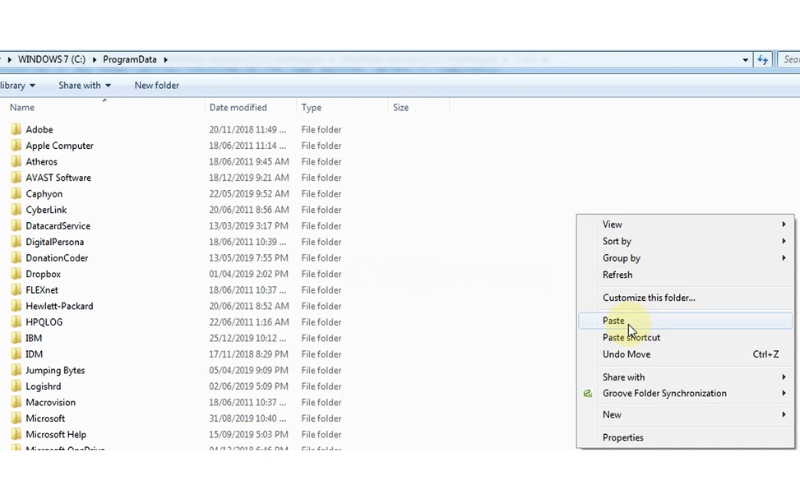
Task: Select the Apple Computer folder icon
Action: pos(16,145)
